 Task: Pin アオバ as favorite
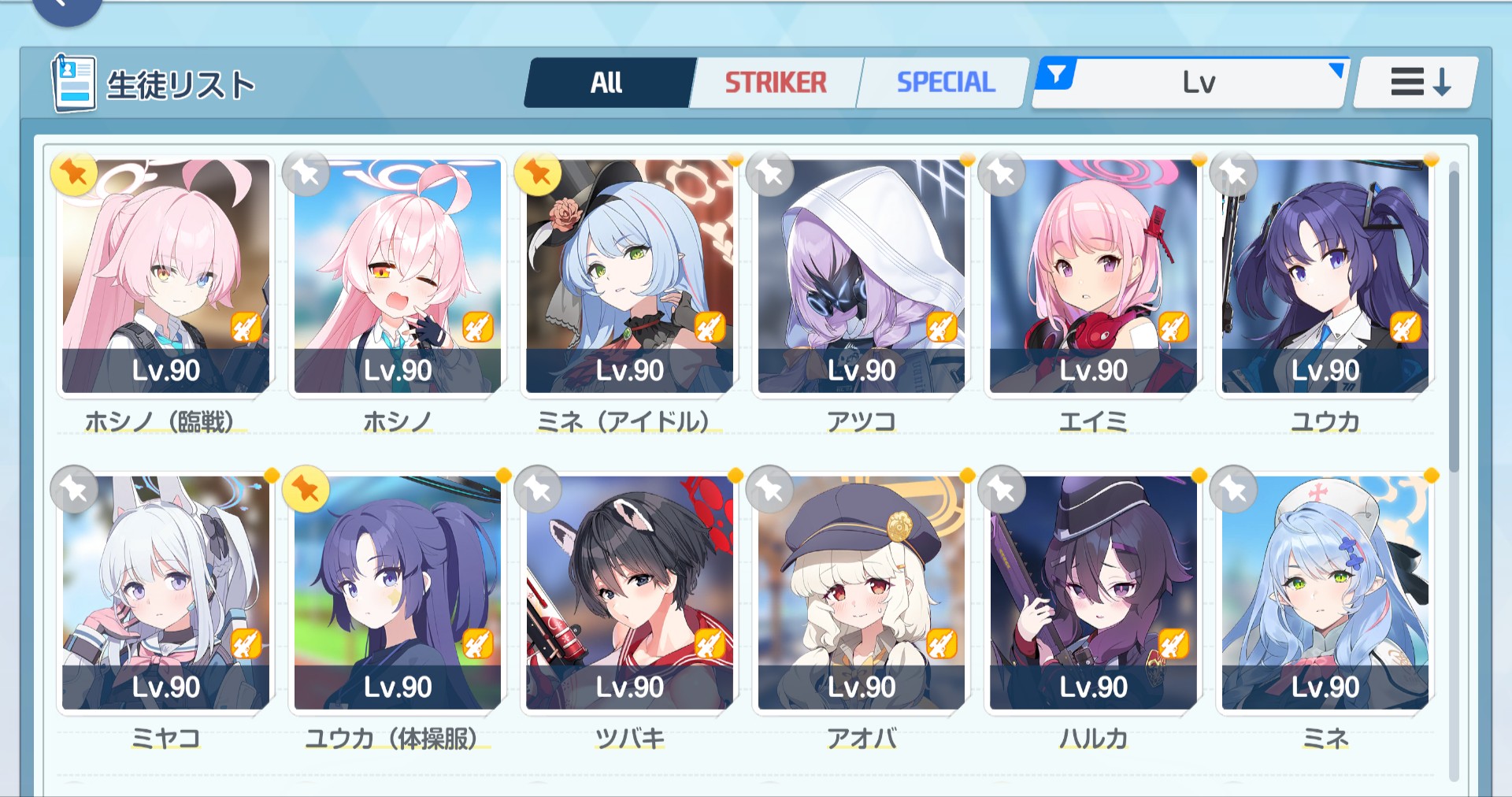769,489
